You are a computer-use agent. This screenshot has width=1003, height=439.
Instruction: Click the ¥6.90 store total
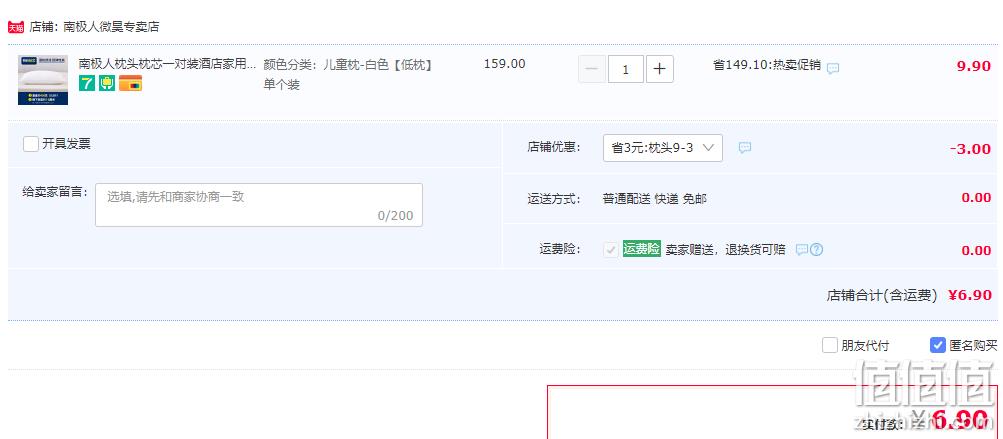click(x=970, y=295)
